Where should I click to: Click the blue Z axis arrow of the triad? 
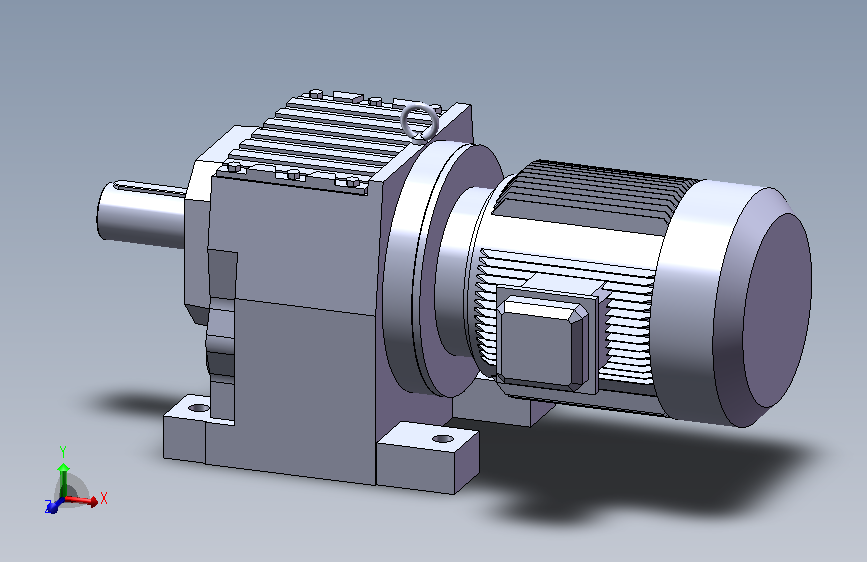(x=54, y=506)
